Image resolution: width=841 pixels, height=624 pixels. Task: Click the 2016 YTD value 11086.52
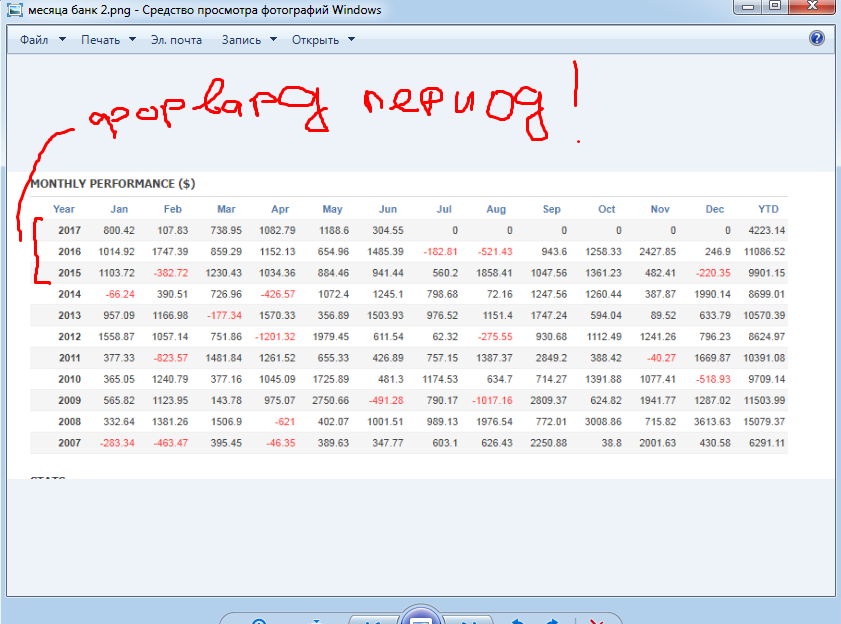pyautogui.click(x=764, y=252)
